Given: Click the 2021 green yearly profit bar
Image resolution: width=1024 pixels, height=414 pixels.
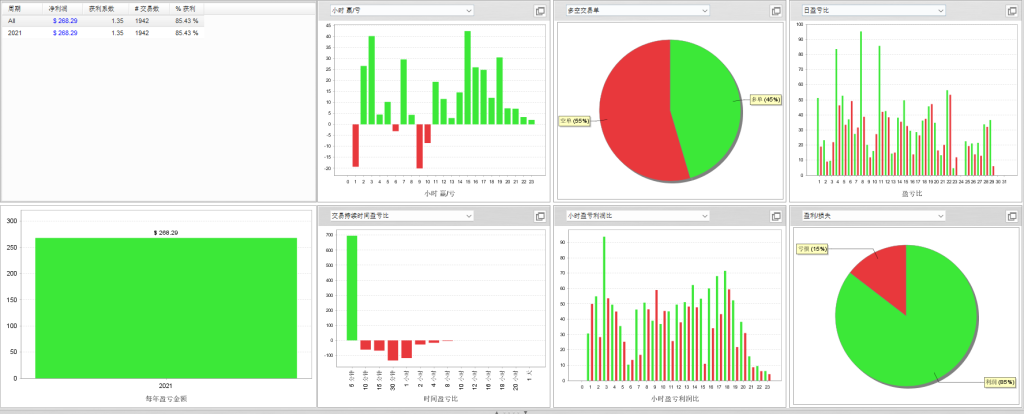Looking at the screenshot, I should [166, 308].
